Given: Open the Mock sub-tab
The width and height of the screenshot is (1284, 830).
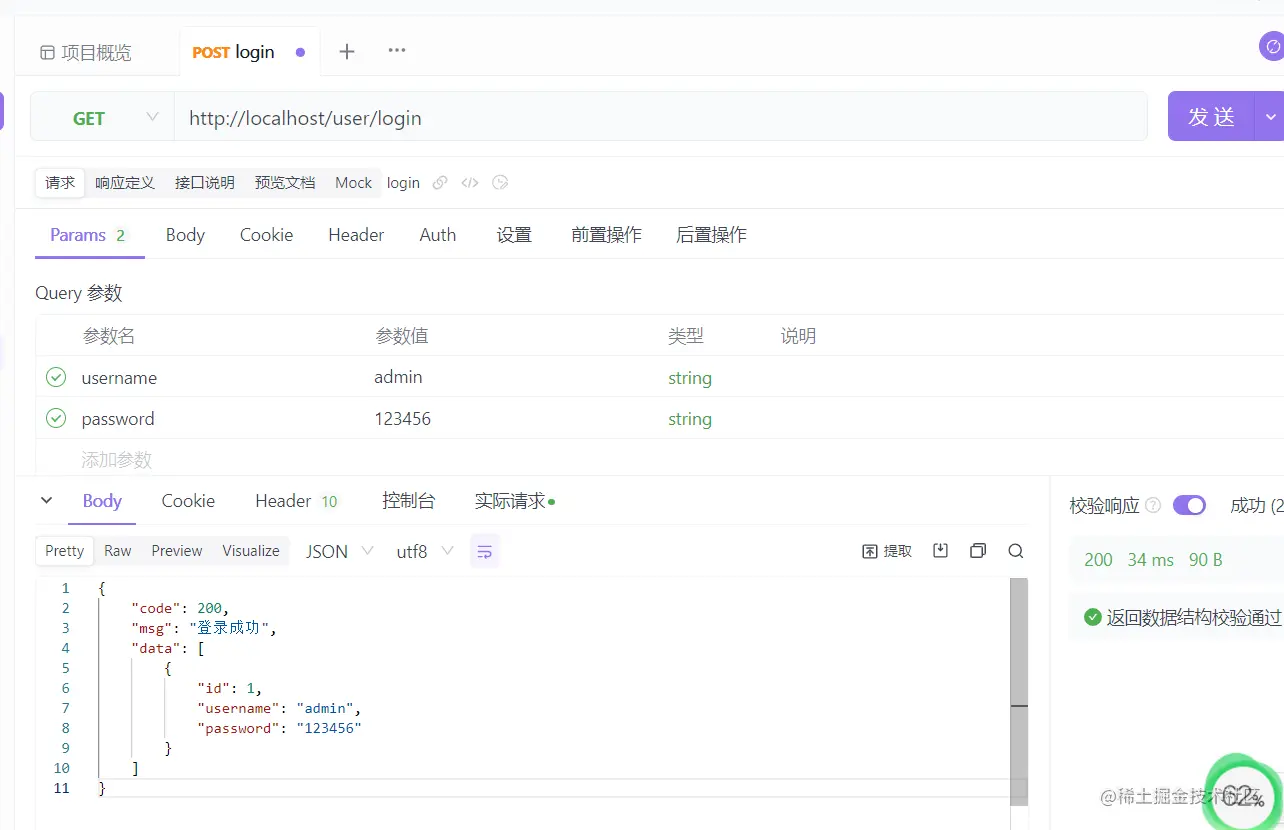Looking at the screenshot, I should (x=353, y=183).
